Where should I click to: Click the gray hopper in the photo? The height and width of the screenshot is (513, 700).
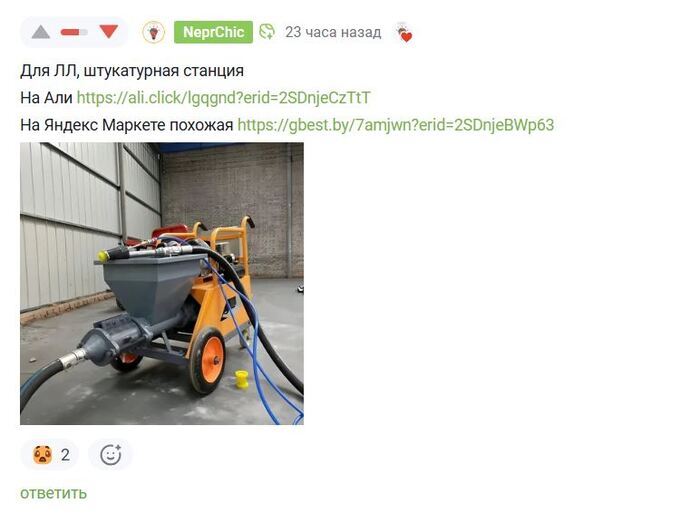[152, 286]
